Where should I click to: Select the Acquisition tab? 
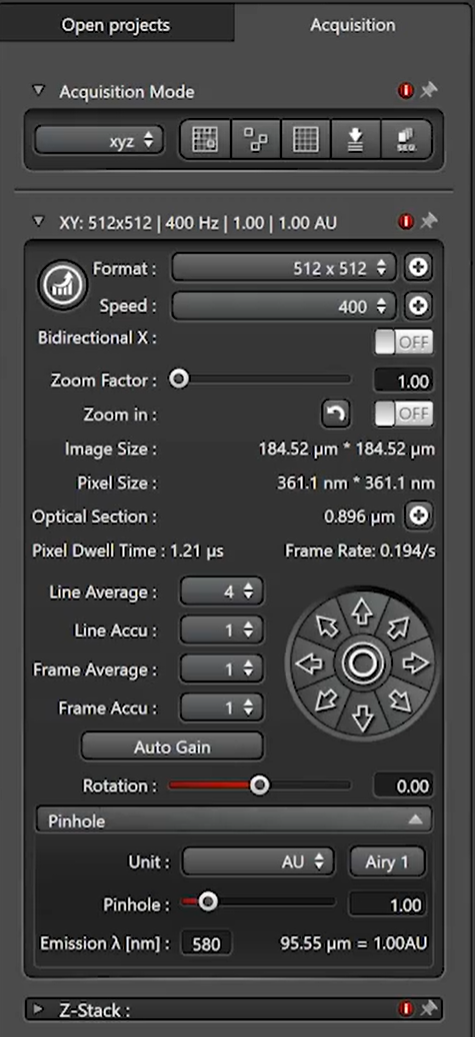353,25
